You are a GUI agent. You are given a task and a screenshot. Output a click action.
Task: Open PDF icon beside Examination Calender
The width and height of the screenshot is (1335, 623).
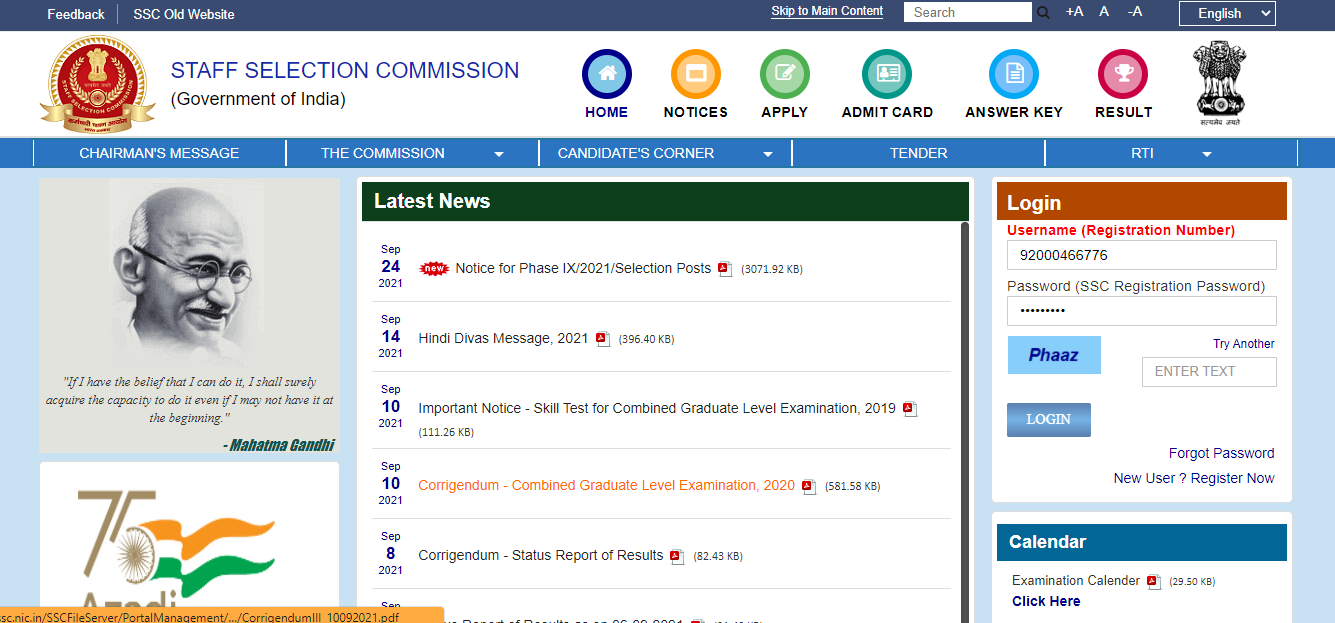[x=1153, y=581]
